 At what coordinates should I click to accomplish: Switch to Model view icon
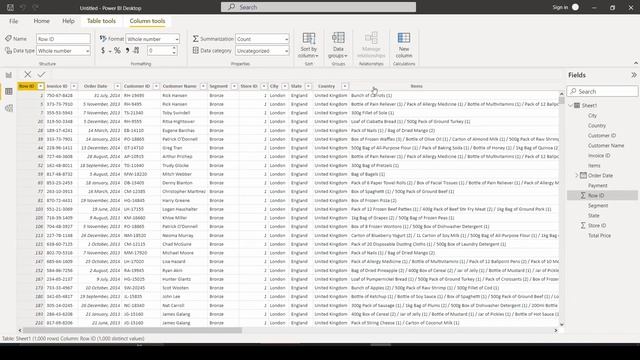pos(9,108)
